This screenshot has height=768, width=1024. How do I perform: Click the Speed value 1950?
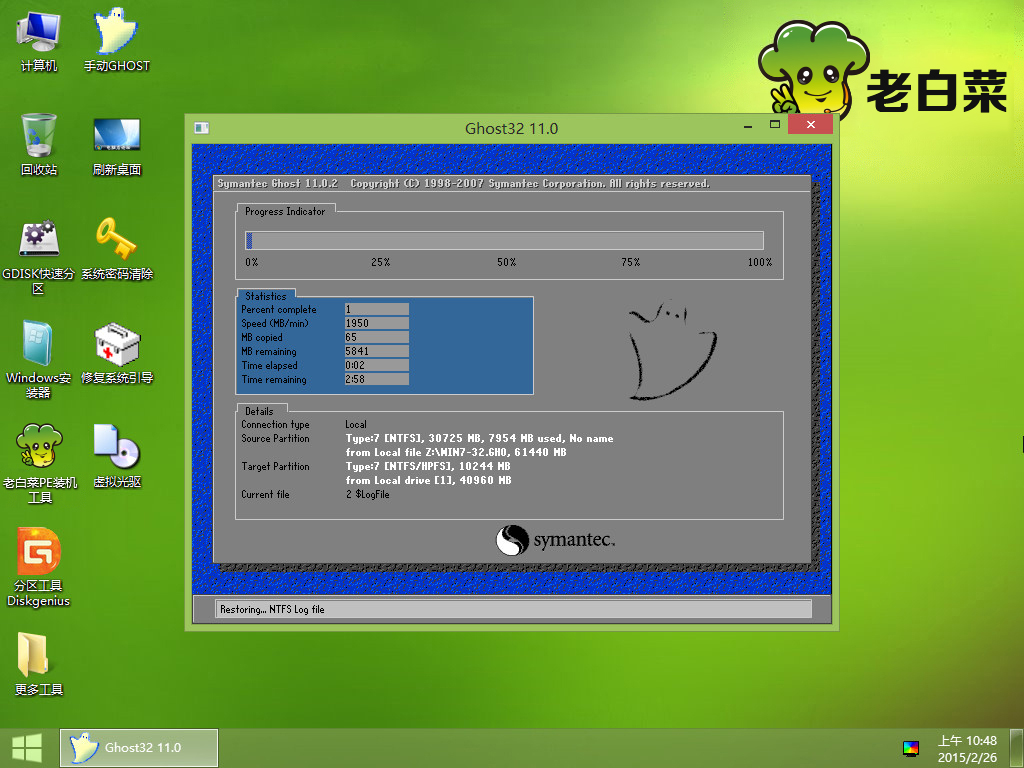point(377,323)
